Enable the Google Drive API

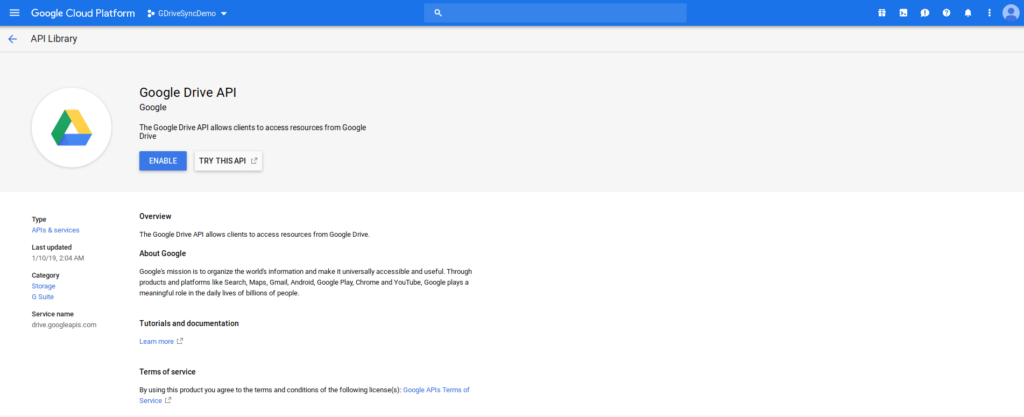[162, 161]
